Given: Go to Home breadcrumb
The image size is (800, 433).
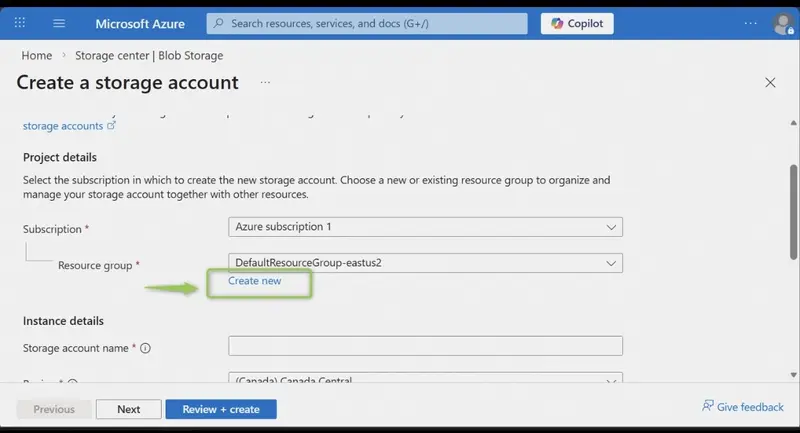Looking at the screenshot, I should (37, 55).
